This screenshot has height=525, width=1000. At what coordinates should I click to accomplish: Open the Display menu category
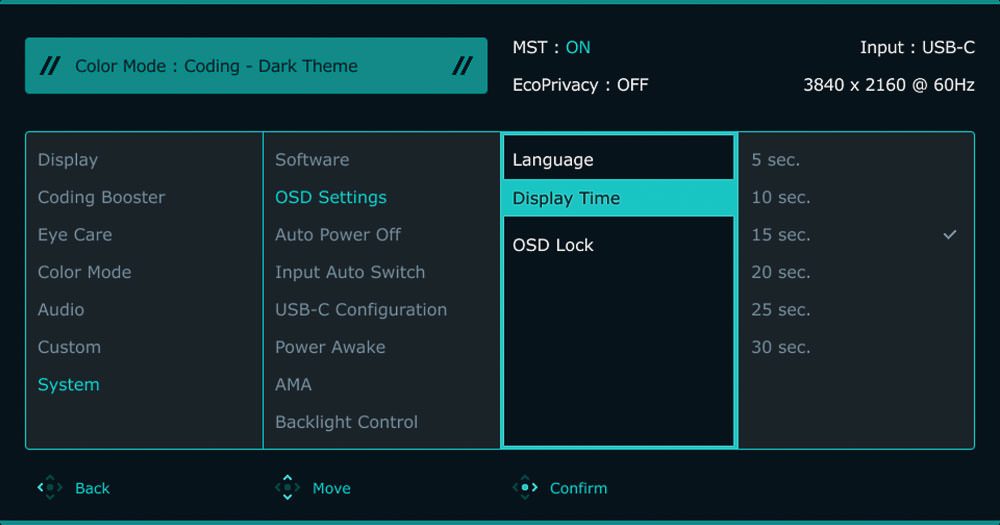coord(68,160)
